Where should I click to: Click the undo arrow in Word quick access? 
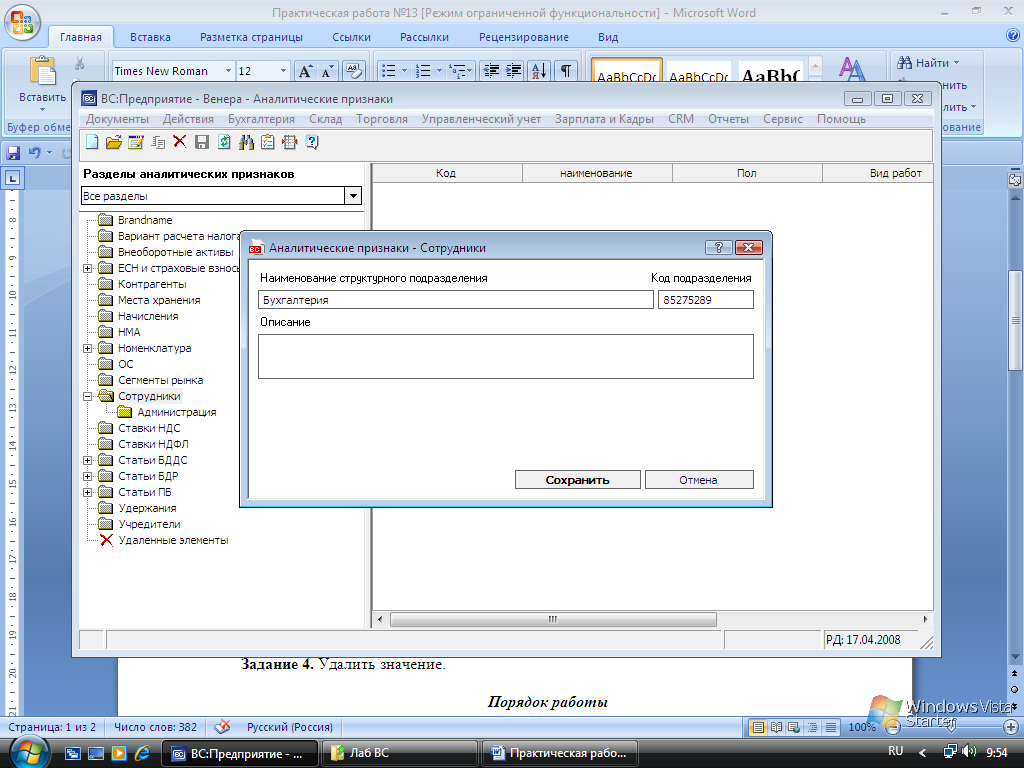35,153
